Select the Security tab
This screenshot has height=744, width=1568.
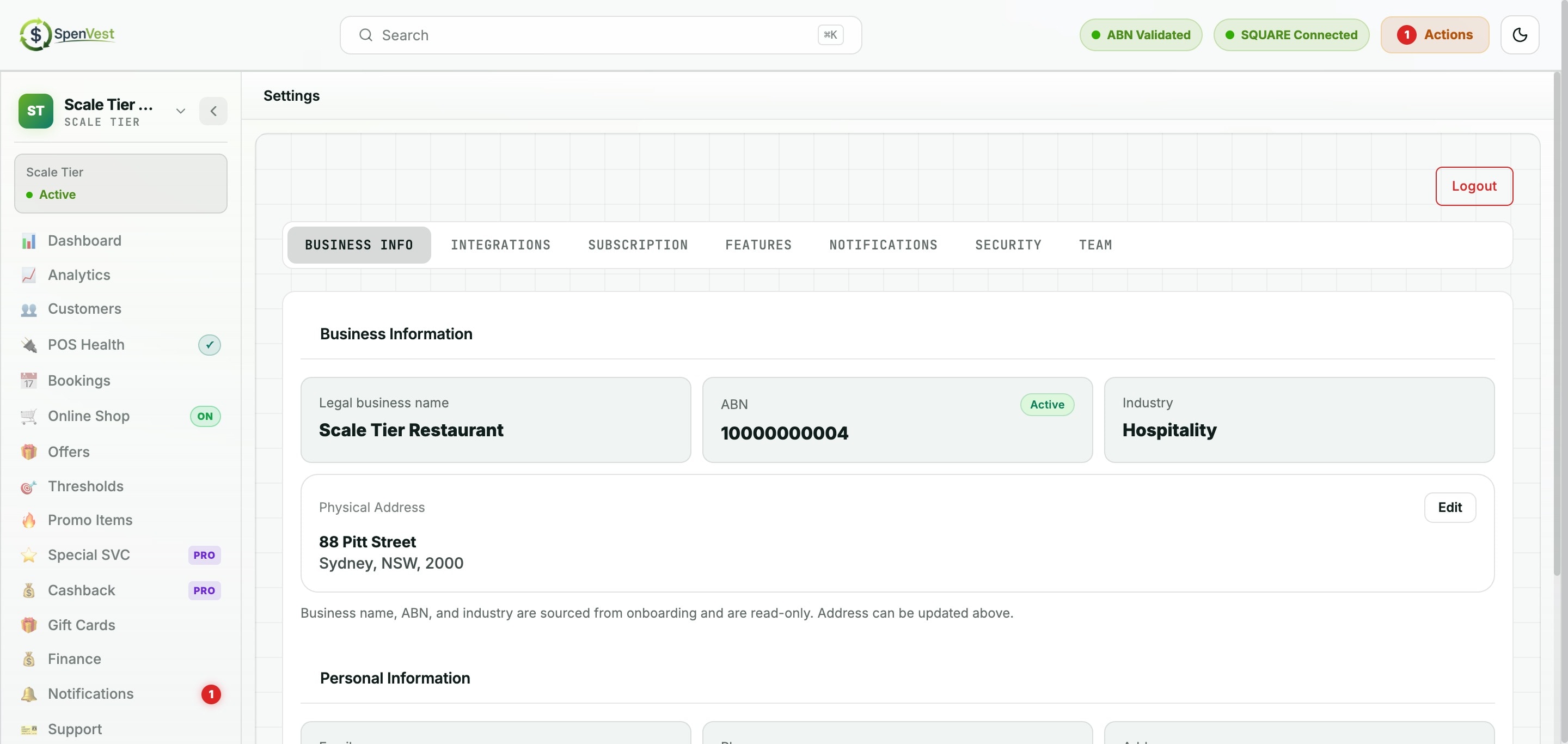click(1008, 245)
